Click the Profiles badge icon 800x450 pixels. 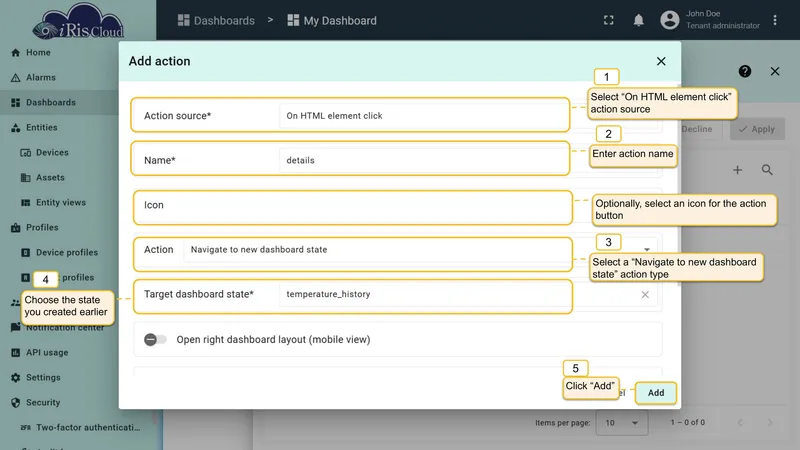pos(15,228)
